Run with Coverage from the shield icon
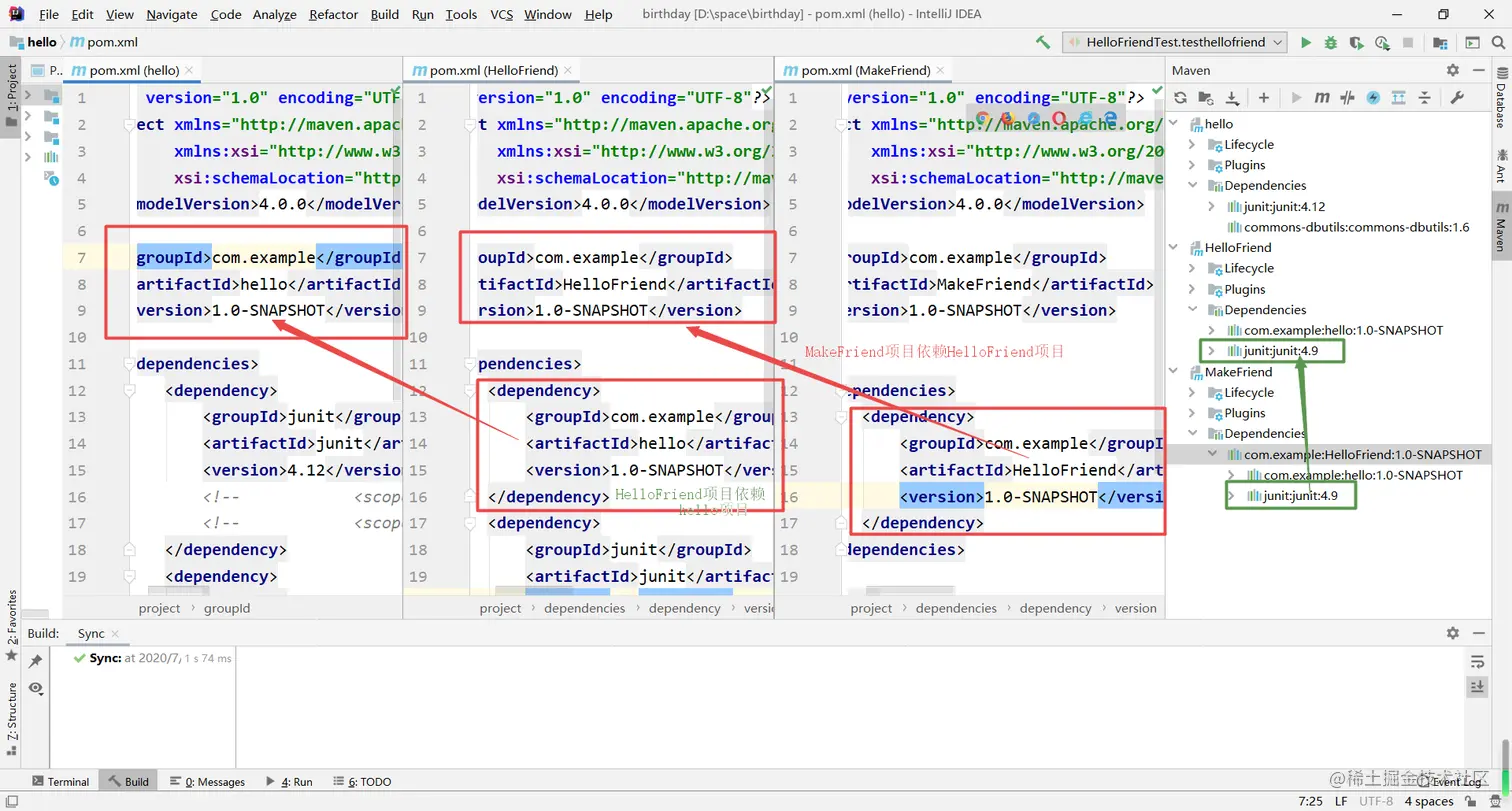 click(1357, 43)
